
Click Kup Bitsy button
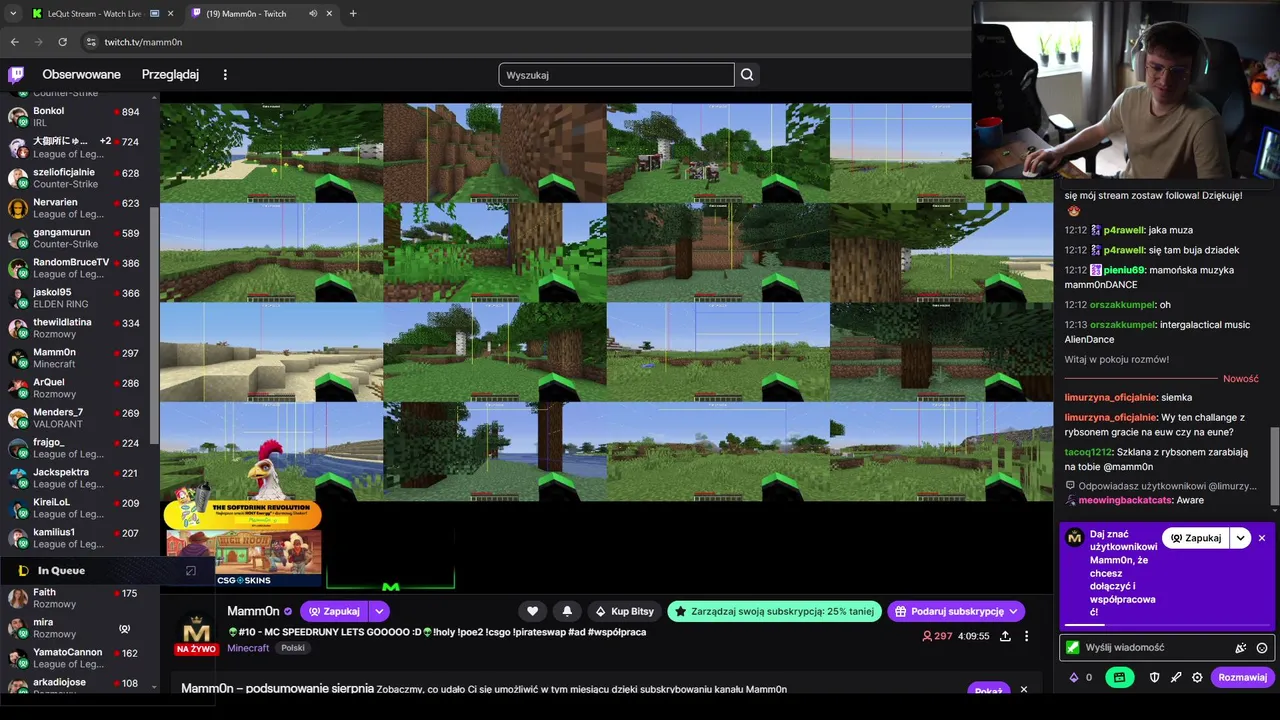[x=624, y=611]
